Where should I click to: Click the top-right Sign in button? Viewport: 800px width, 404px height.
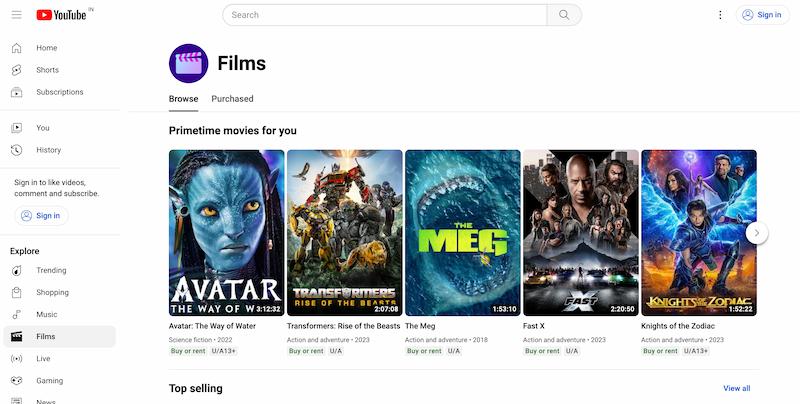(762, 15)
